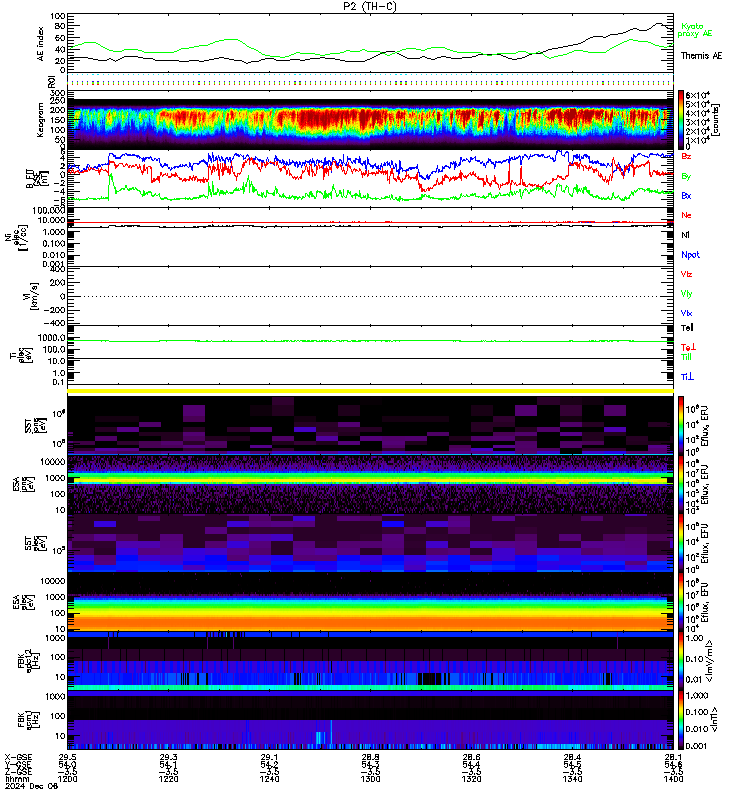Click the hhmm row label
Image resolution: width=750 pixels, height=800 pixels.
tap(17, 779)
